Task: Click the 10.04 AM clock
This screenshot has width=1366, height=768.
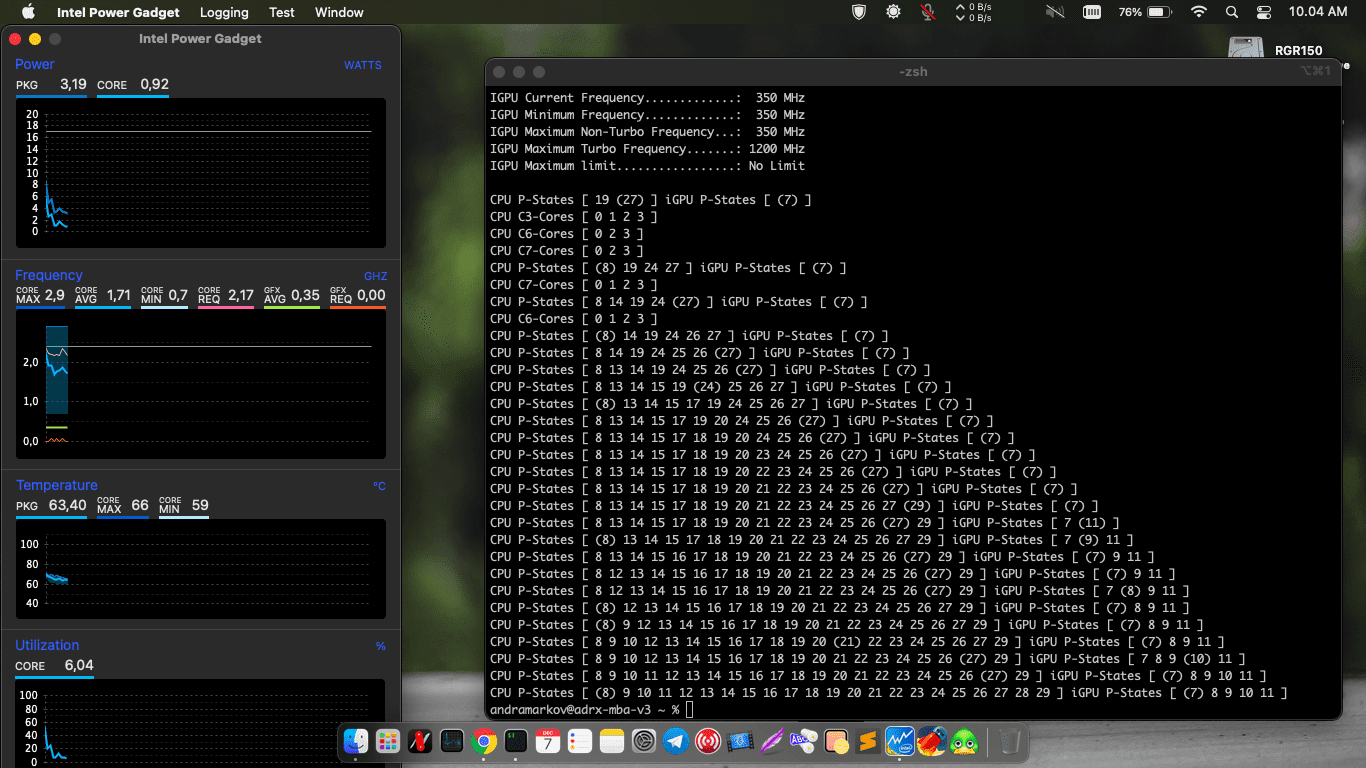Action: point(1318,12)
